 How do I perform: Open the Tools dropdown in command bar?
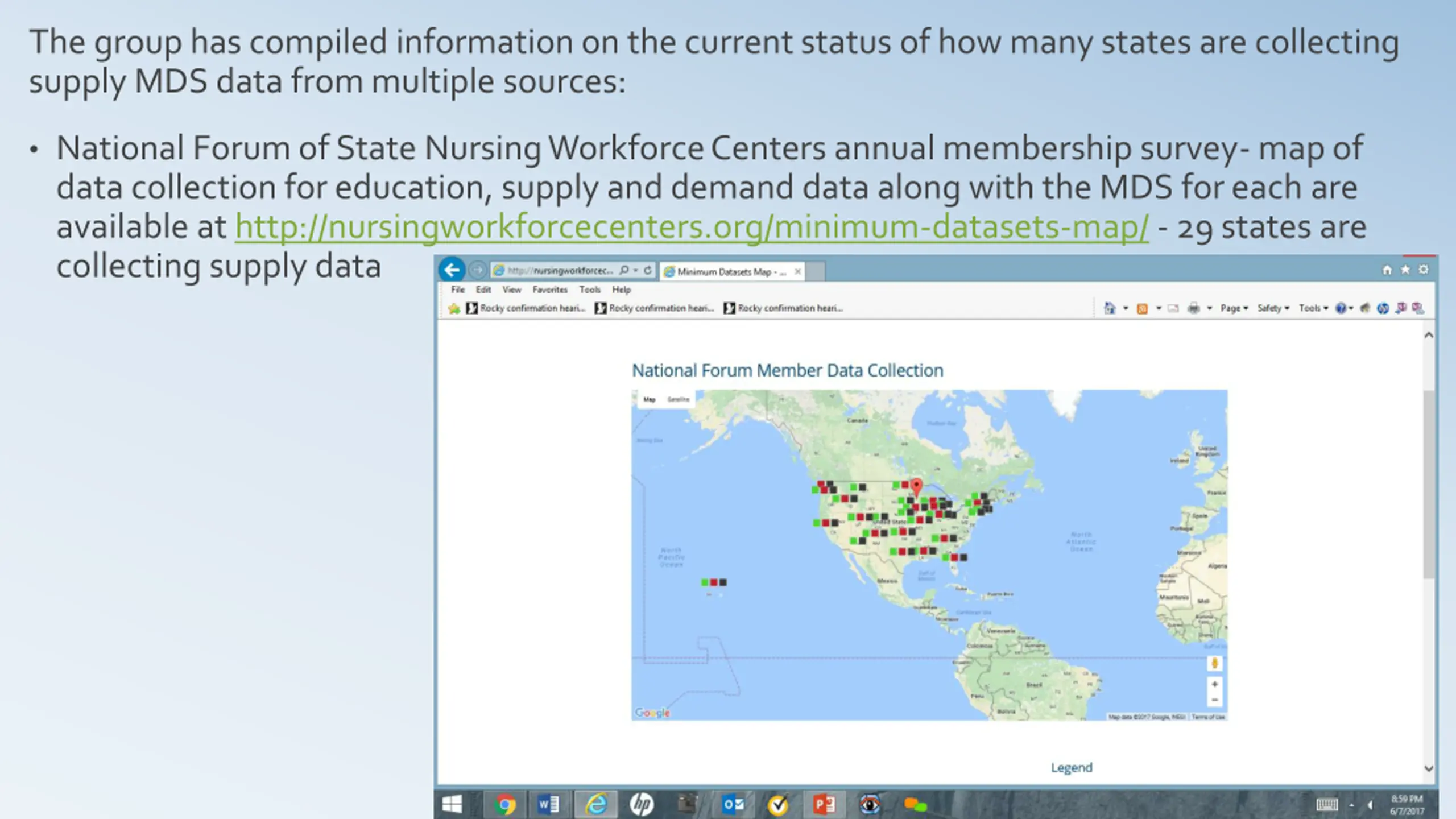[1313, 308]
